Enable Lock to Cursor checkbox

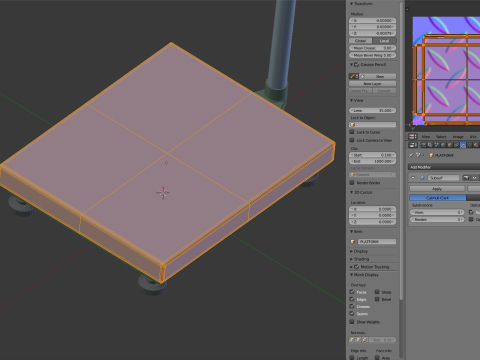tap(352, 132)
